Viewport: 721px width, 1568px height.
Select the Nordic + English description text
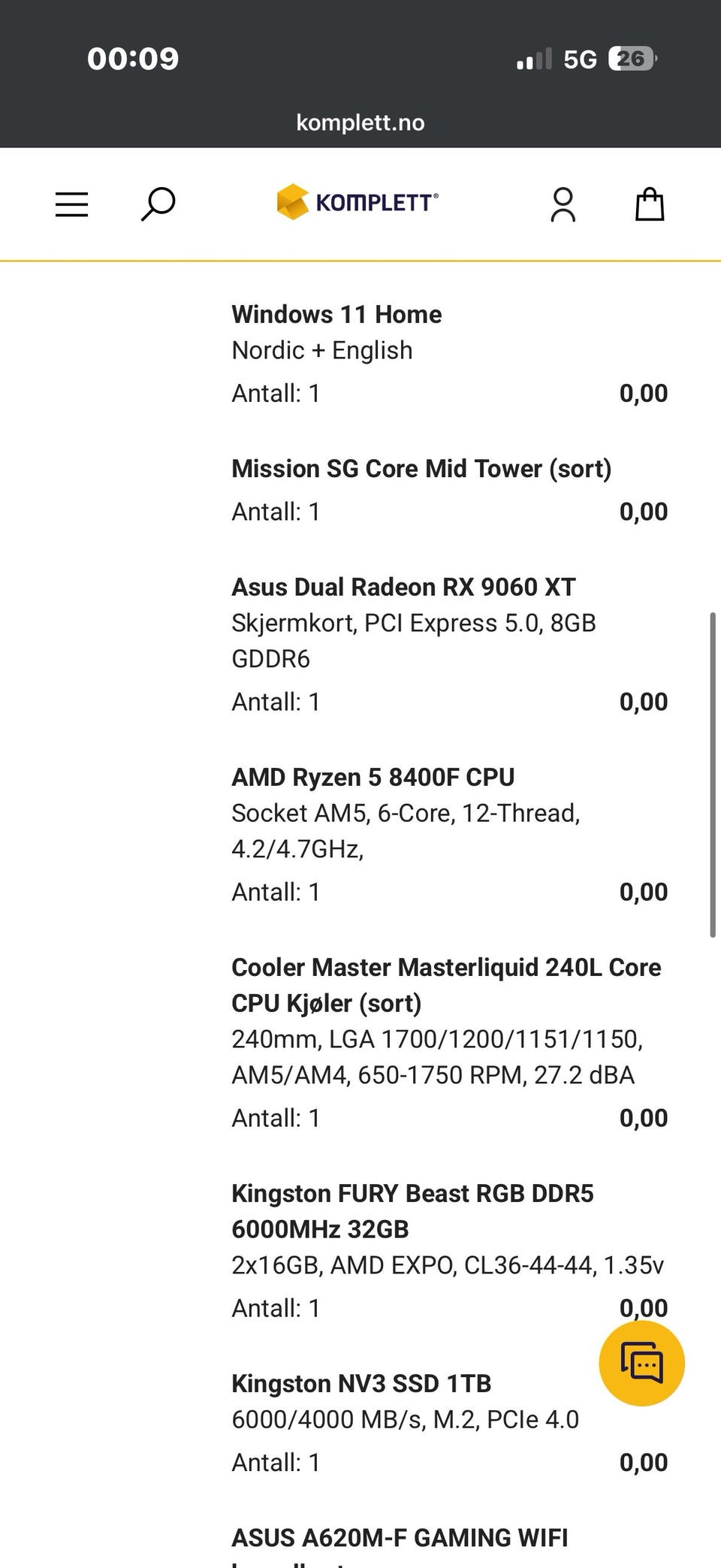[x=322, y=351]
